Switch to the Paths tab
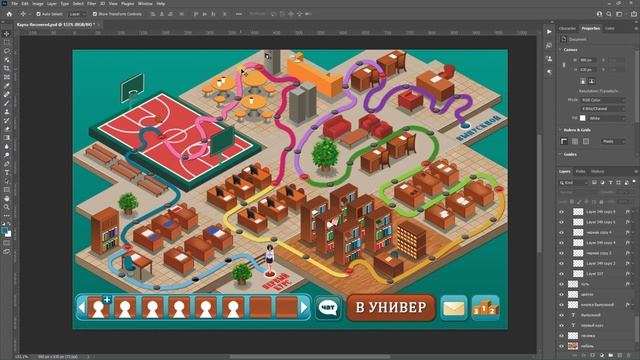 [580, 171]
